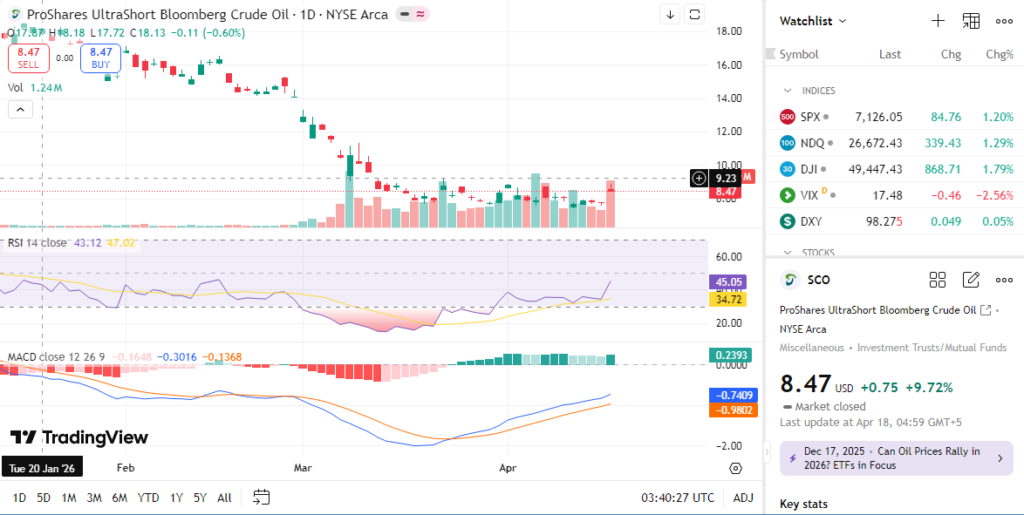Open chart settings gear icon below price scale

coord(736,467)
